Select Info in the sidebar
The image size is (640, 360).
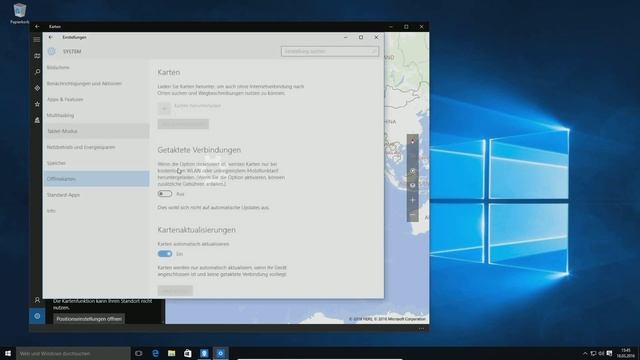click(96, 211)
